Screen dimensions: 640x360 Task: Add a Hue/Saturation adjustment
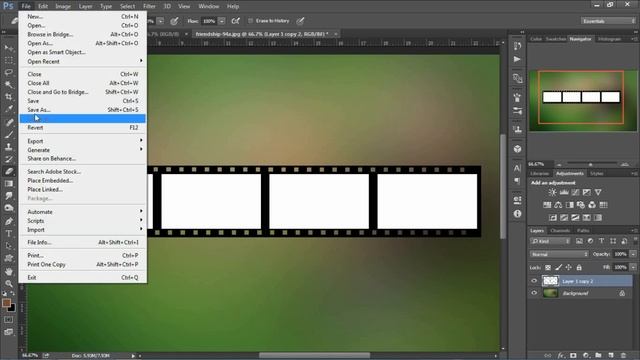coord(547,205)
